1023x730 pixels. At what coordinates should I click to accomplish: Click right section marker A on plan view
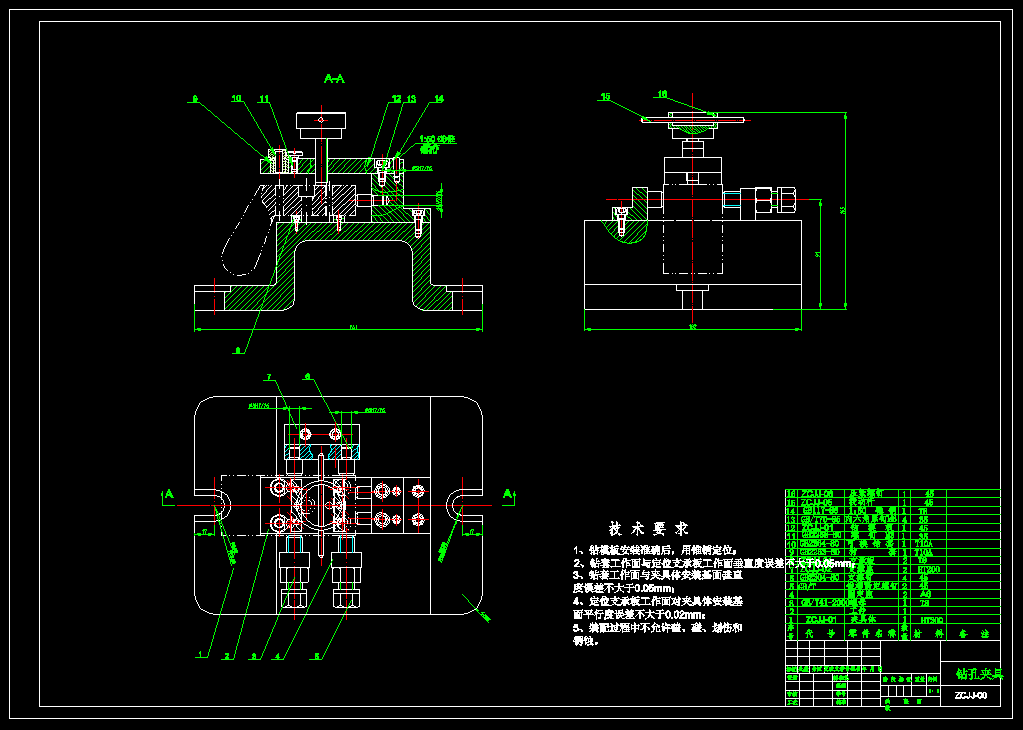[508, 494]
